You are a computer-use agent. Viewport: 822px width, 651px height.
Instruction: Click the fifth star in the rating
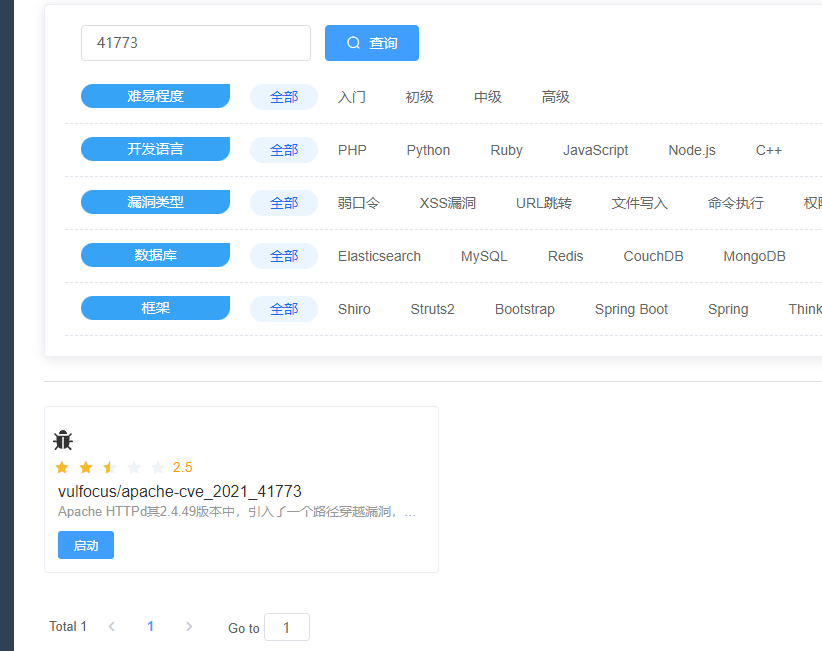158,467
